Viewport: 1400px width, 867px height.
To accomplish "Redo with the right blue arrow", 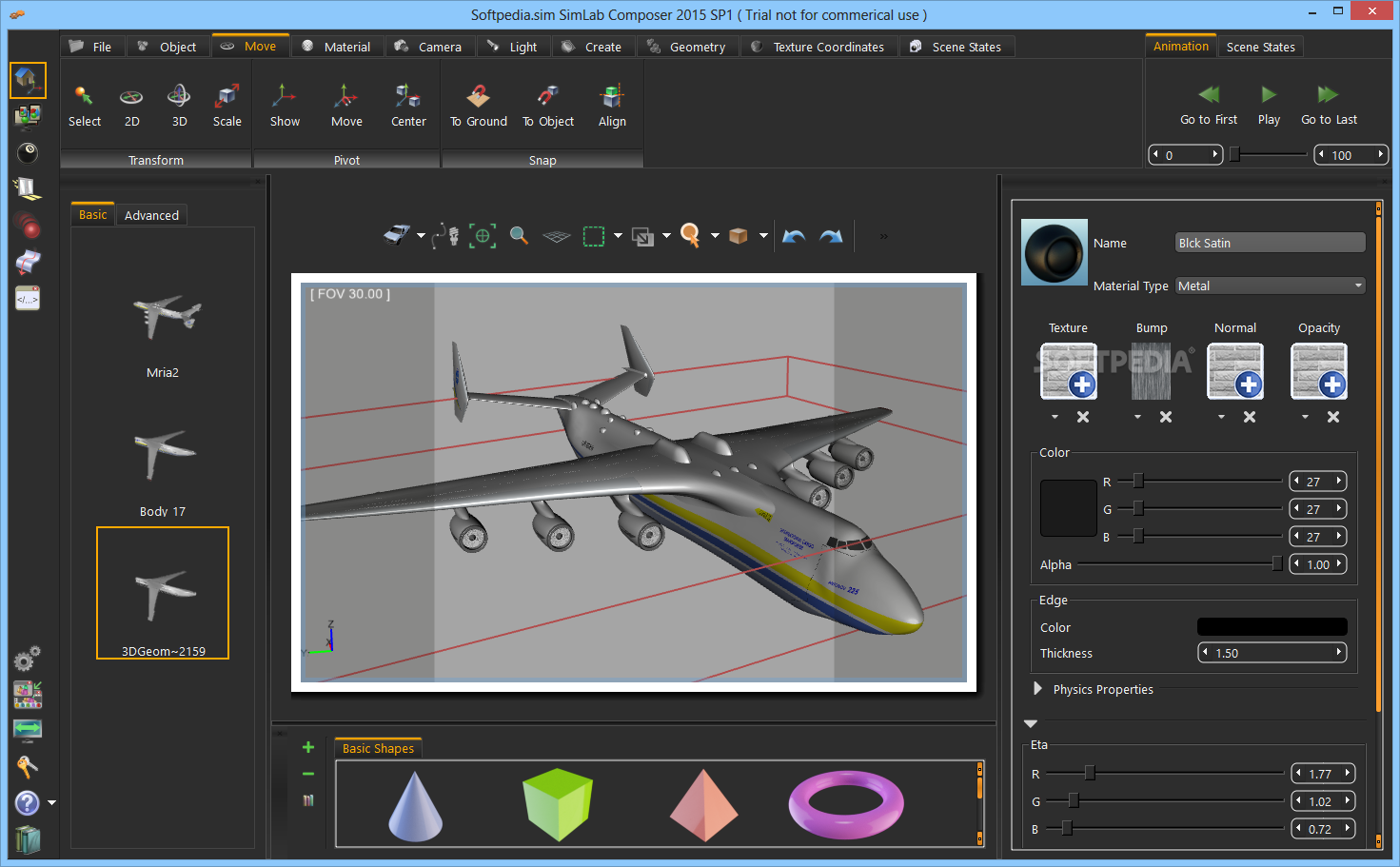I will 831,236.
